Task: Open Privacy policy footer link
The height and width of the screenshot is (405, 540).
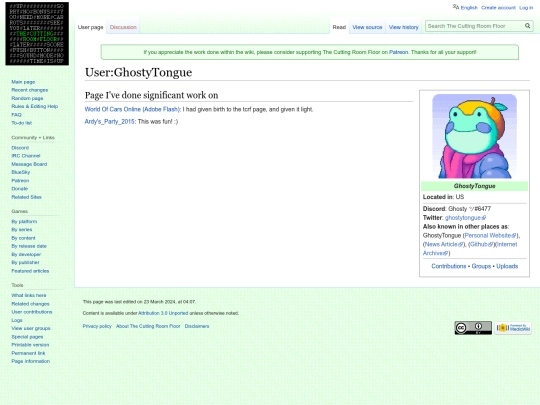Action: pos(97,326)
